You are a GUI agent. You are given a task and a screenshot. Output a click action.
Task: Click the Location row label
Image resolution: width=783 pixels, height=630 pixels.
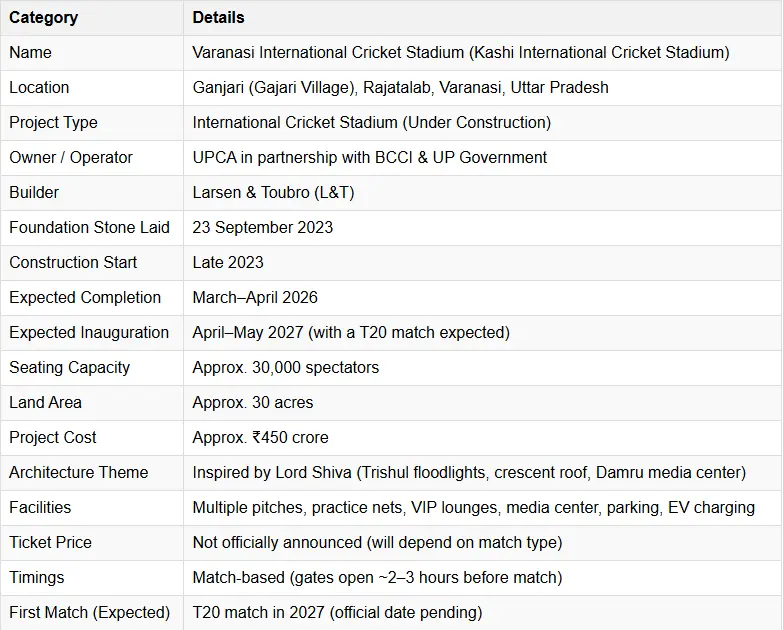(x=39, y=87)
